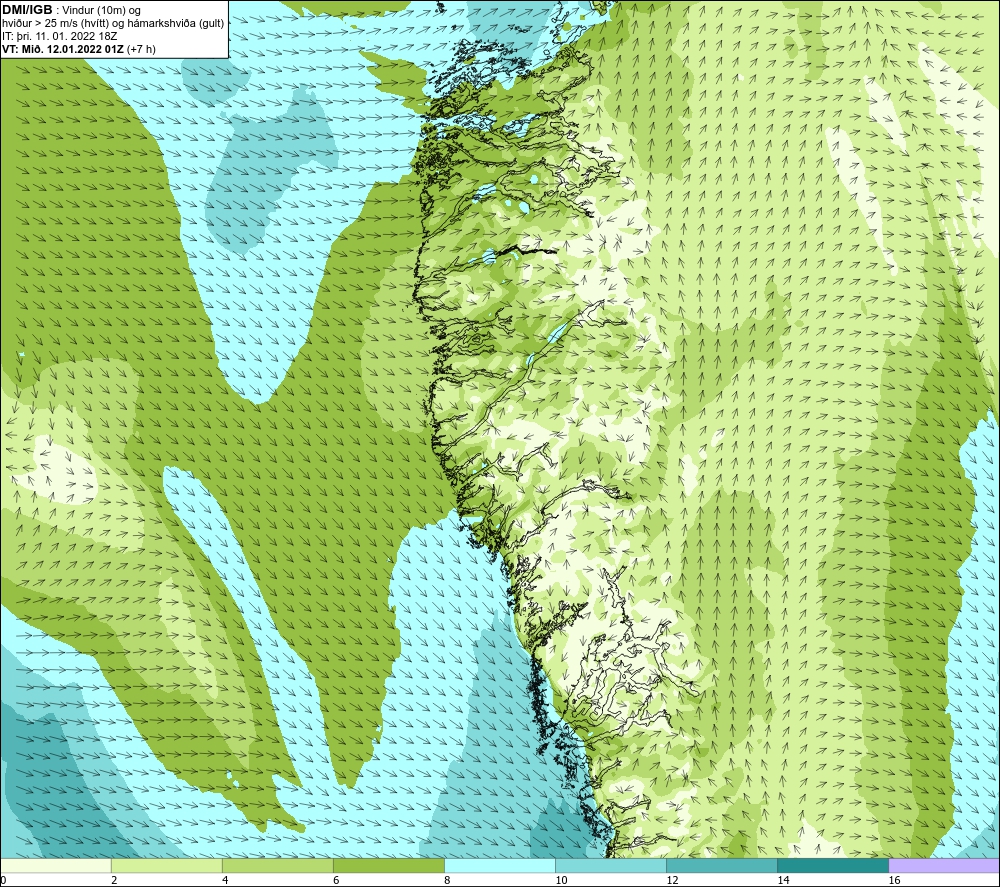Click the scale label '12'

[672, 881]
